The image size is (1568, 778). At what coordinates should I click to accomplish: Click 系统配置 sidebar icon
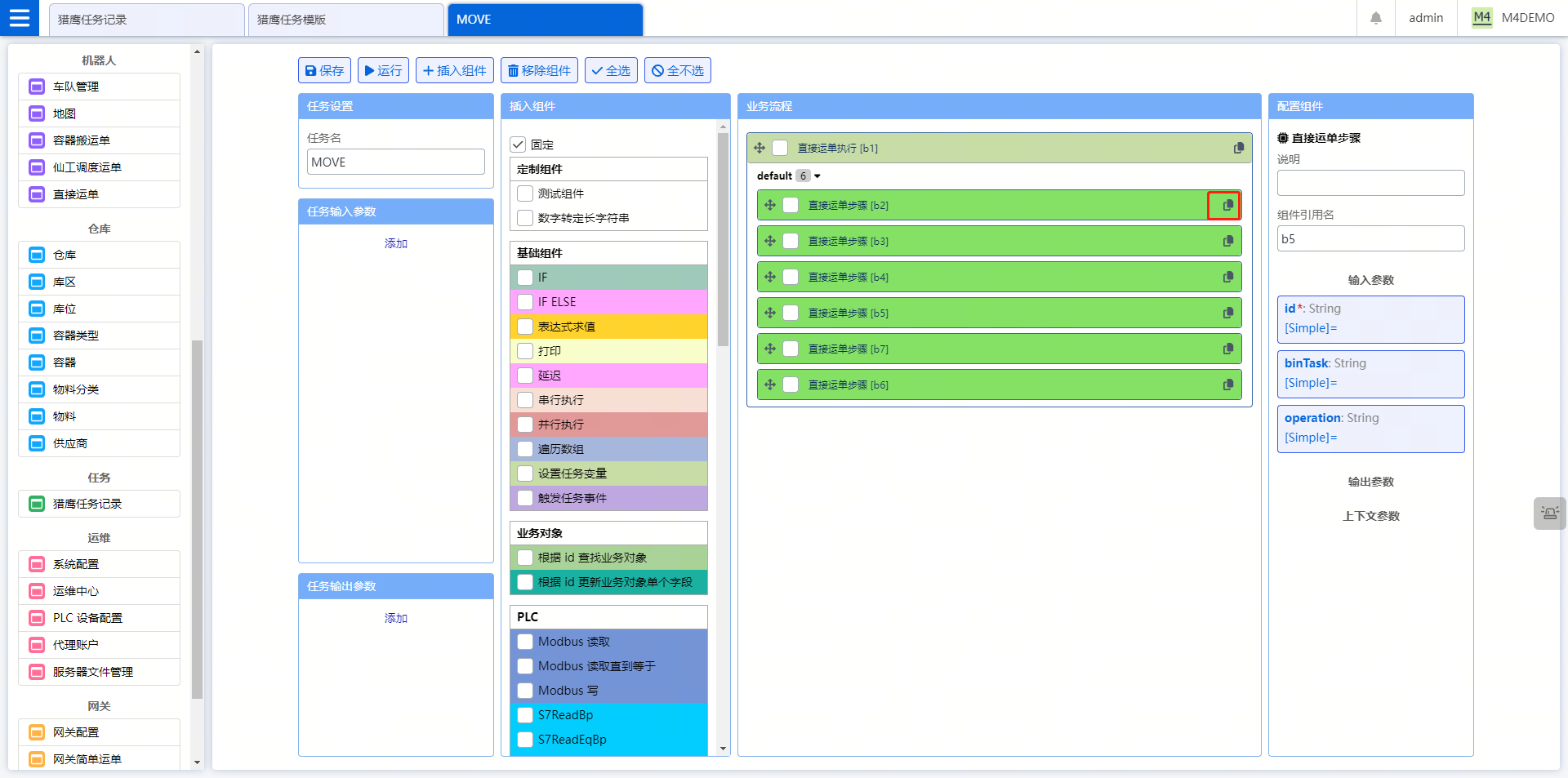pos(37,564)
